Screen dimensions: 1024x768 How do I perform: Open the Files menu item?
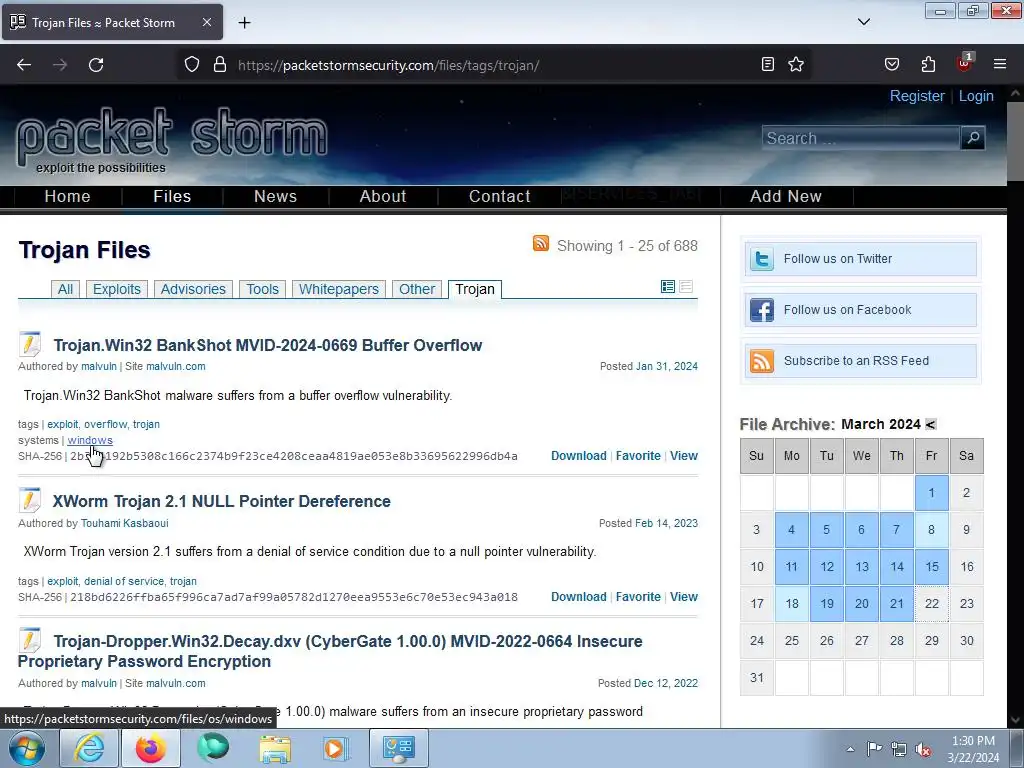click(172, 197)
